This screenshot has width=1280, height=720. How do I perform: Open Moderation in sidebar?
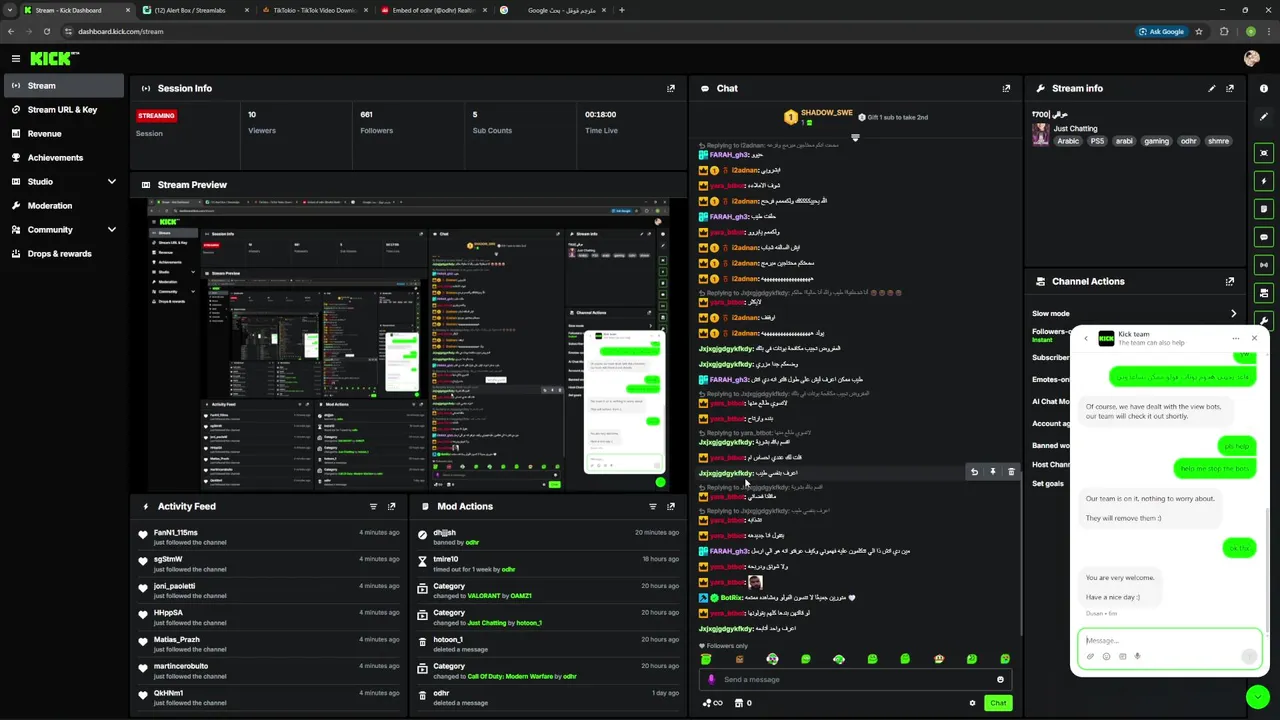64,206
